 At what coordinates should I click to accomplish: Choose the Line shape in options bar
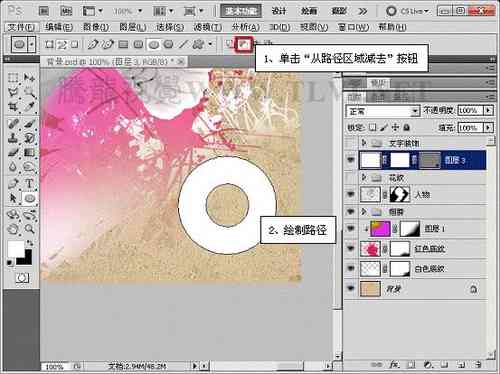(183, 44)
